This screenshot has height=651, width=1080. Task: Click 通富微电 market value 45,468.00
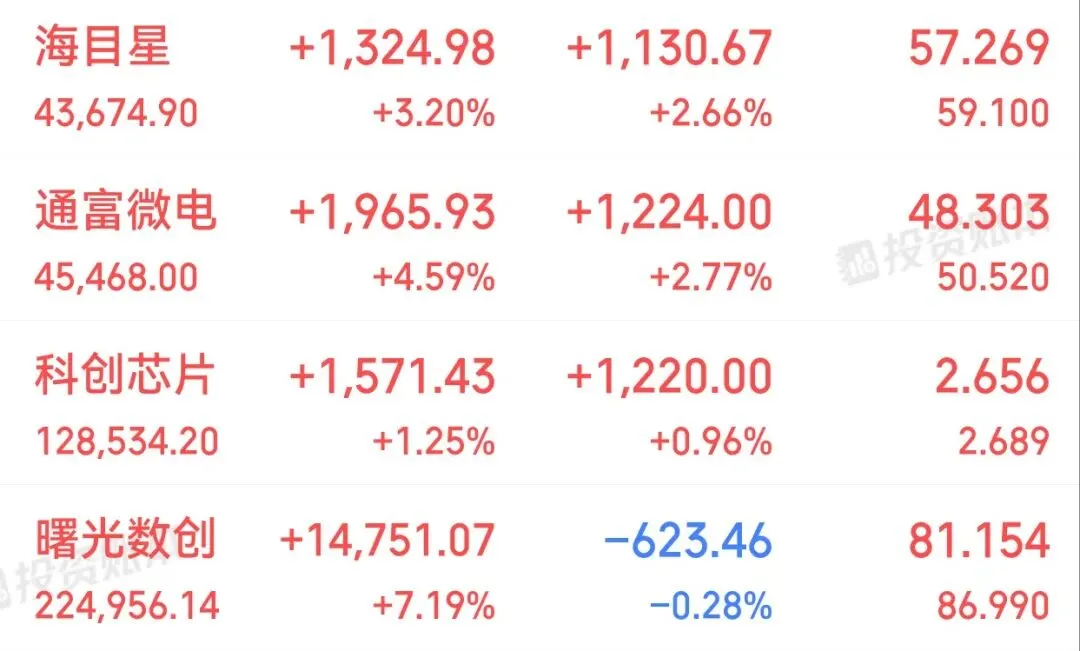(x=116, y=277)
